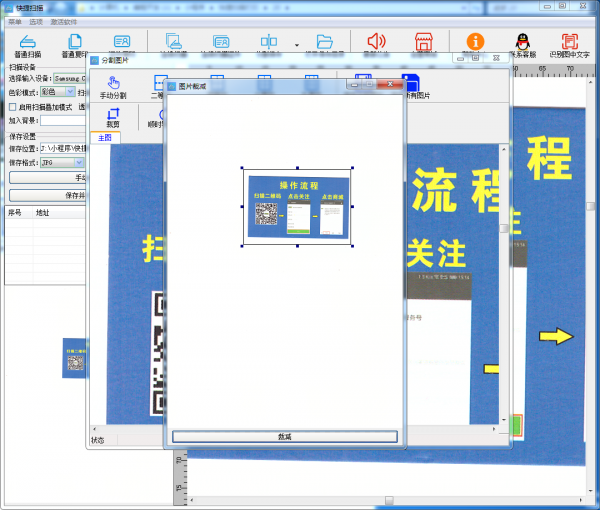Click the 裁减 button at dialog bottom
Image resolution: width=600 pixels, height=510 pixels.
284,436
